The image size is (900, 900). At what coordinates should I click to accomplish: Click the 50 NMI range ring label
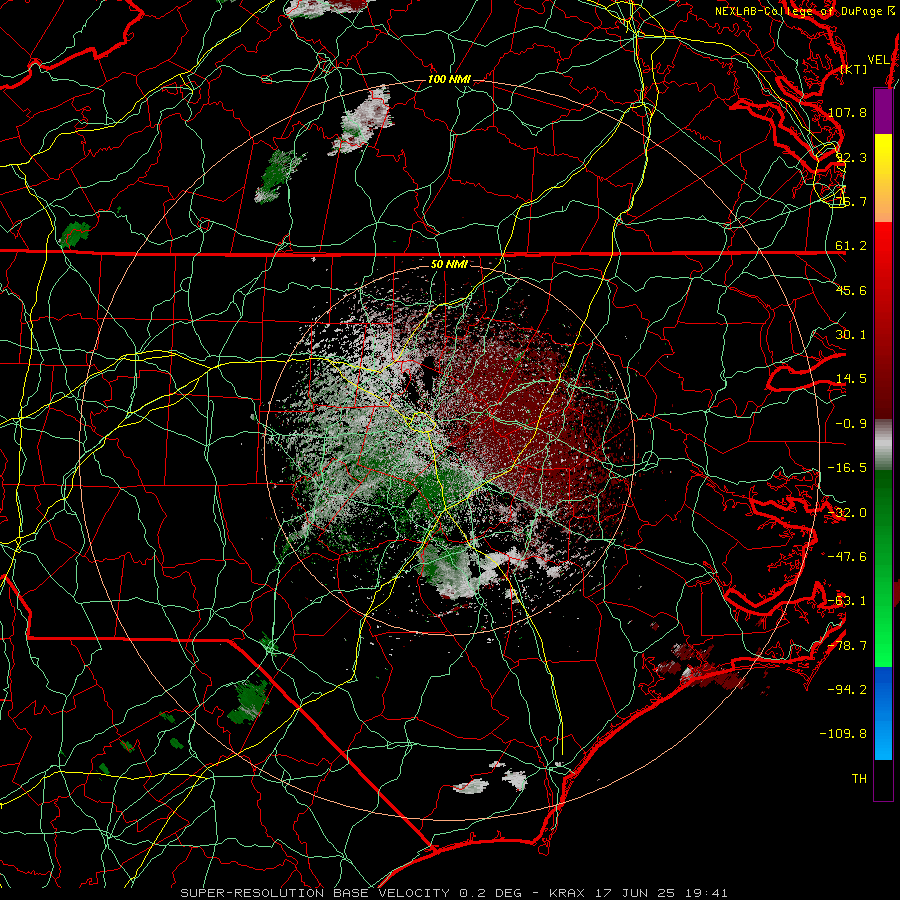(x=449, y=264)
